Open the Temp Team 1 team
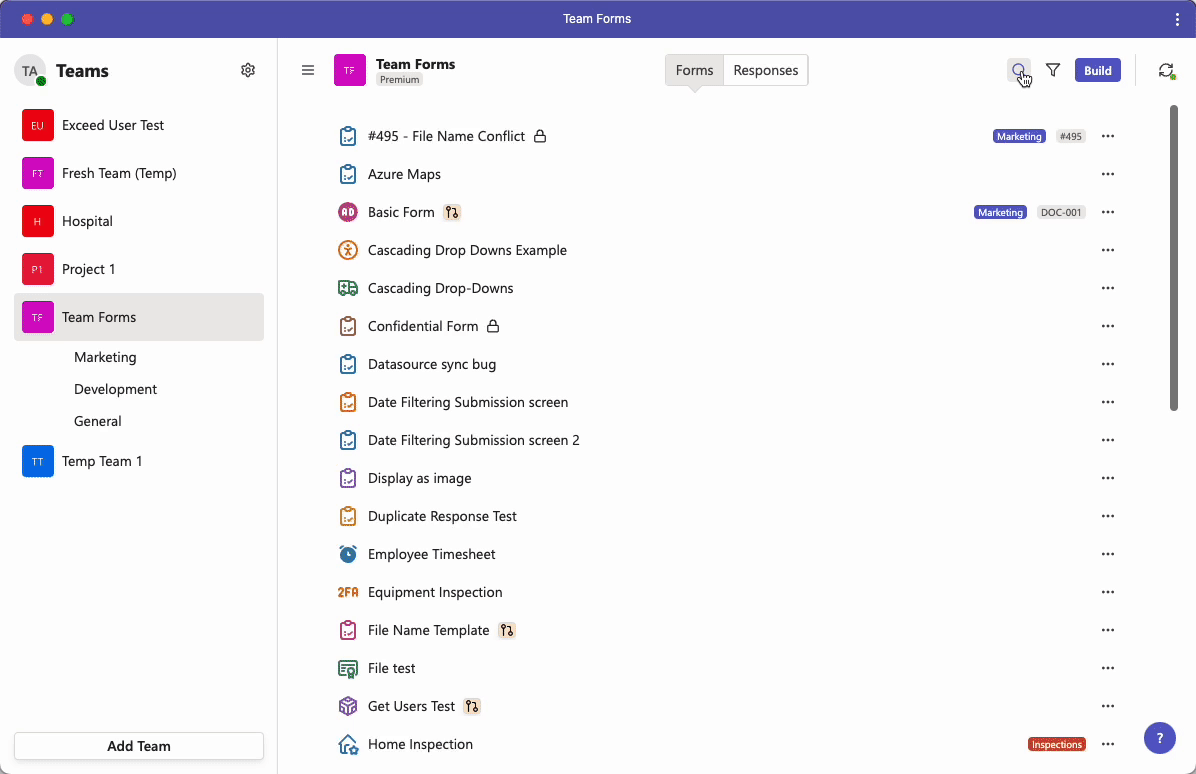 point(139,461)
